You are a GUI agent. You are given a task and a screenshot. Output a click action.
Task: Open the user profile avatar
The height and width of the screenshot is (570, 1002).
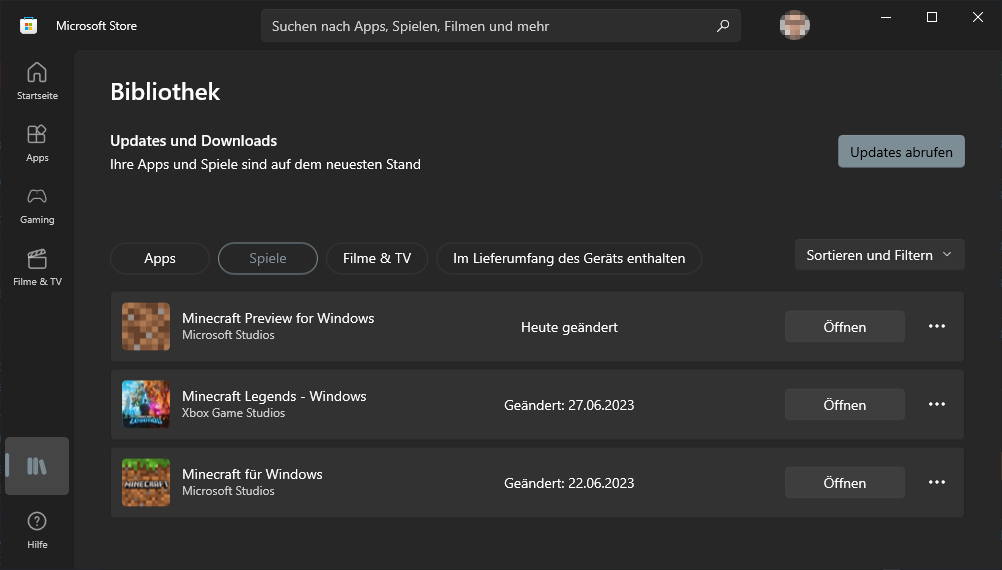(794, 26)
